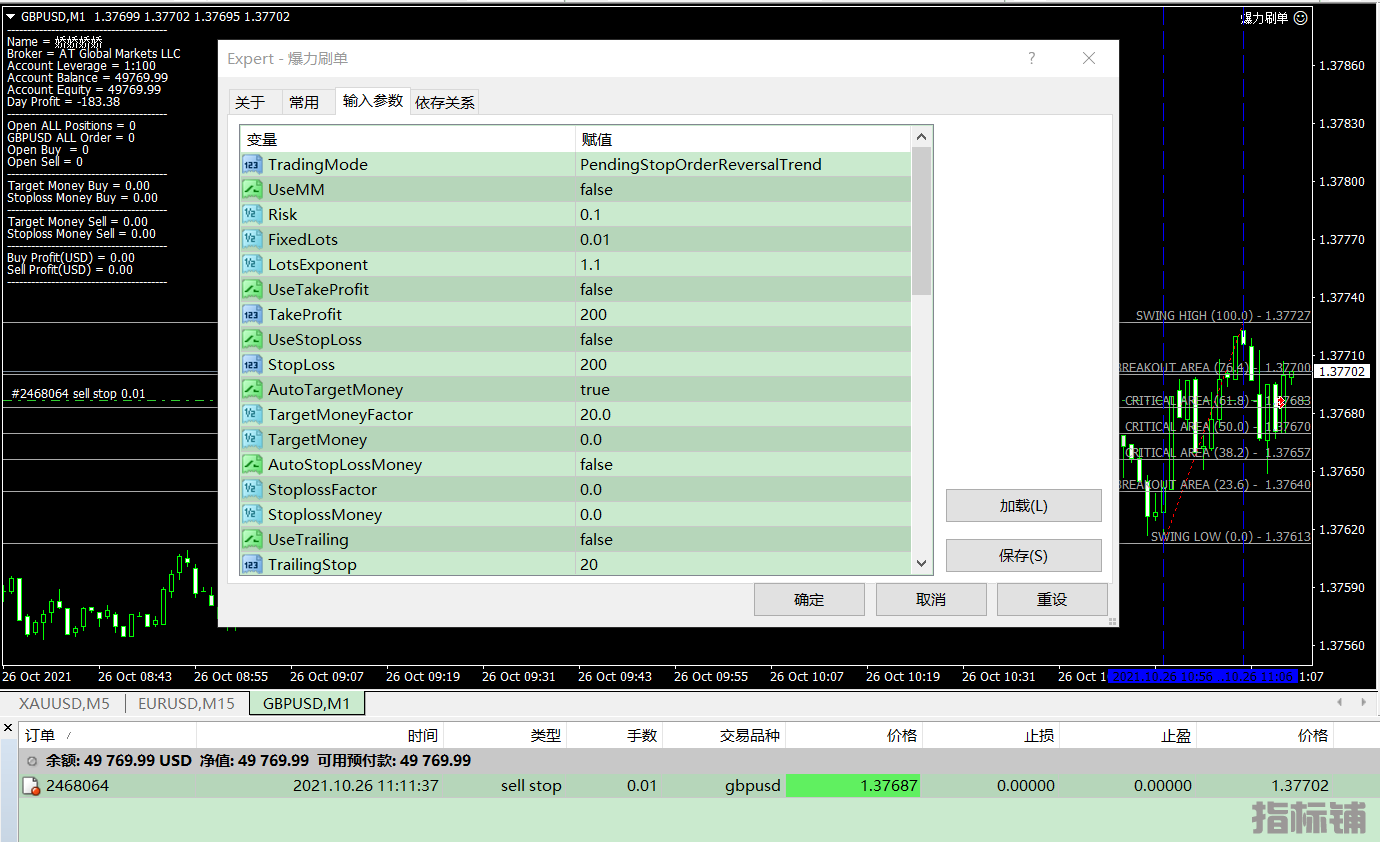Click the chart tabs scroll right arrow

(x=1363, y=703)
